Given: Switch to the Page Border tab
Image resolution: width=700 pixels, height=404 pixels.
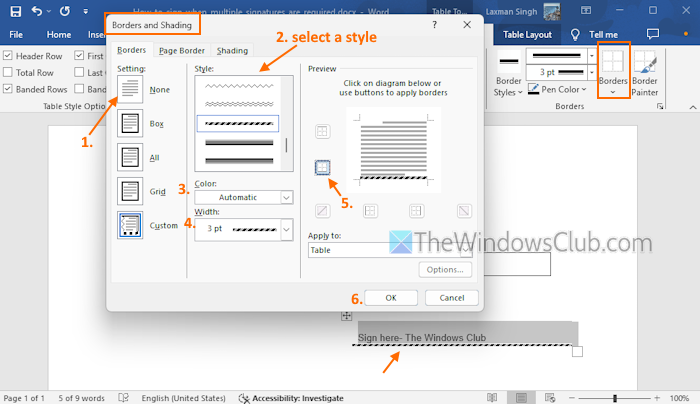Looking at the screenshot, I should click(182, 50).
